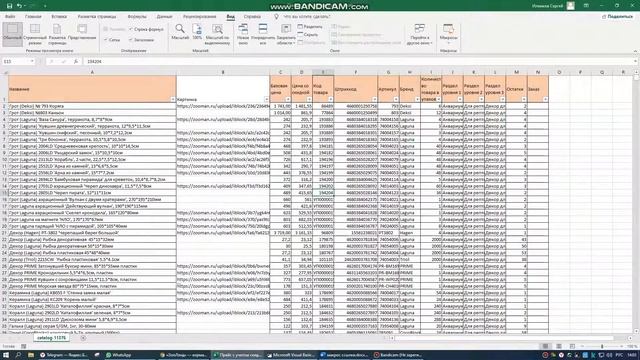Open the Insert (Вставка) tab
Screen dimensions: 640x360
click(x=59, y=17)
